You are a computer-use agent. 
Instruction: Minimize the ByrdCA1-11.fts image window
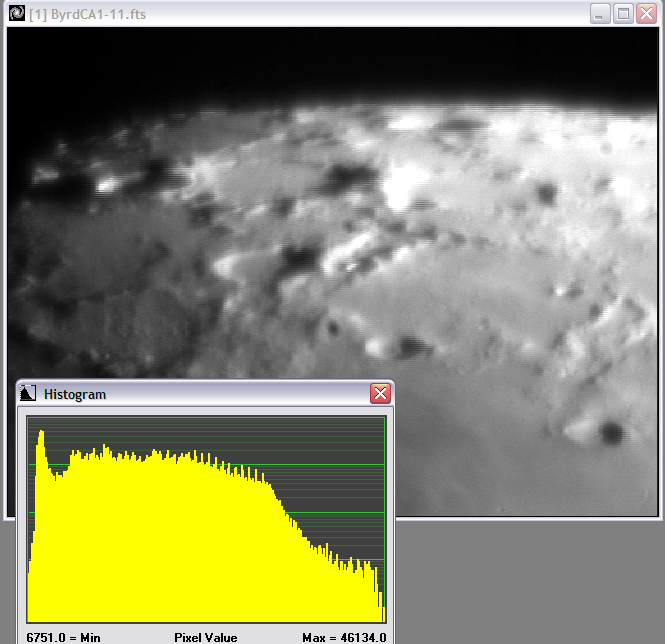point(600,13)
